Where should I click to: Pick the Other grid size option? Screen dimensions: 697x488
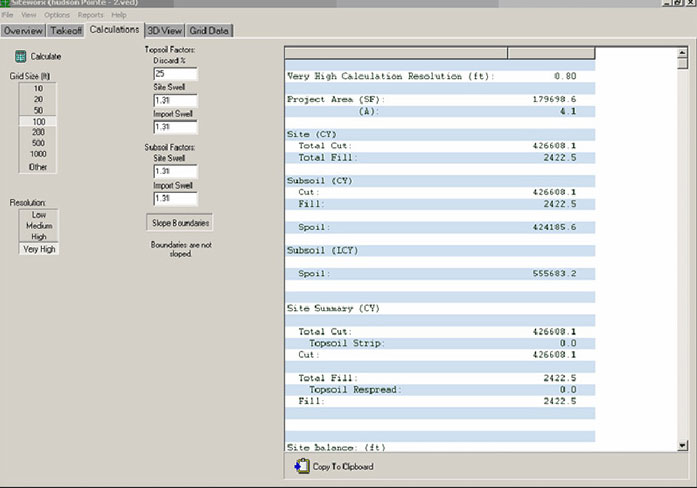click(x=38, y=166)
